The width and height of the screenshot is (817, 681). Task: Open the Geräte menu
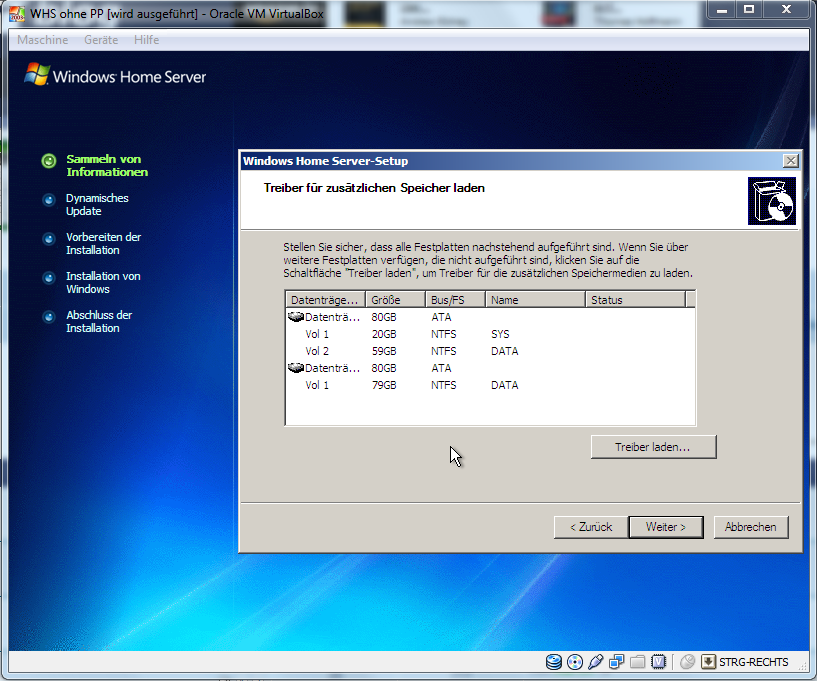[x=101, y=40]
